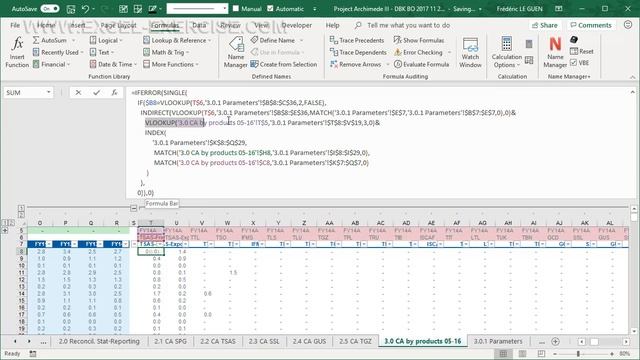Confirm formula with the checkmark button
Image resolution: width=640 pixels, height=360 pixels.
click(96, 93)
